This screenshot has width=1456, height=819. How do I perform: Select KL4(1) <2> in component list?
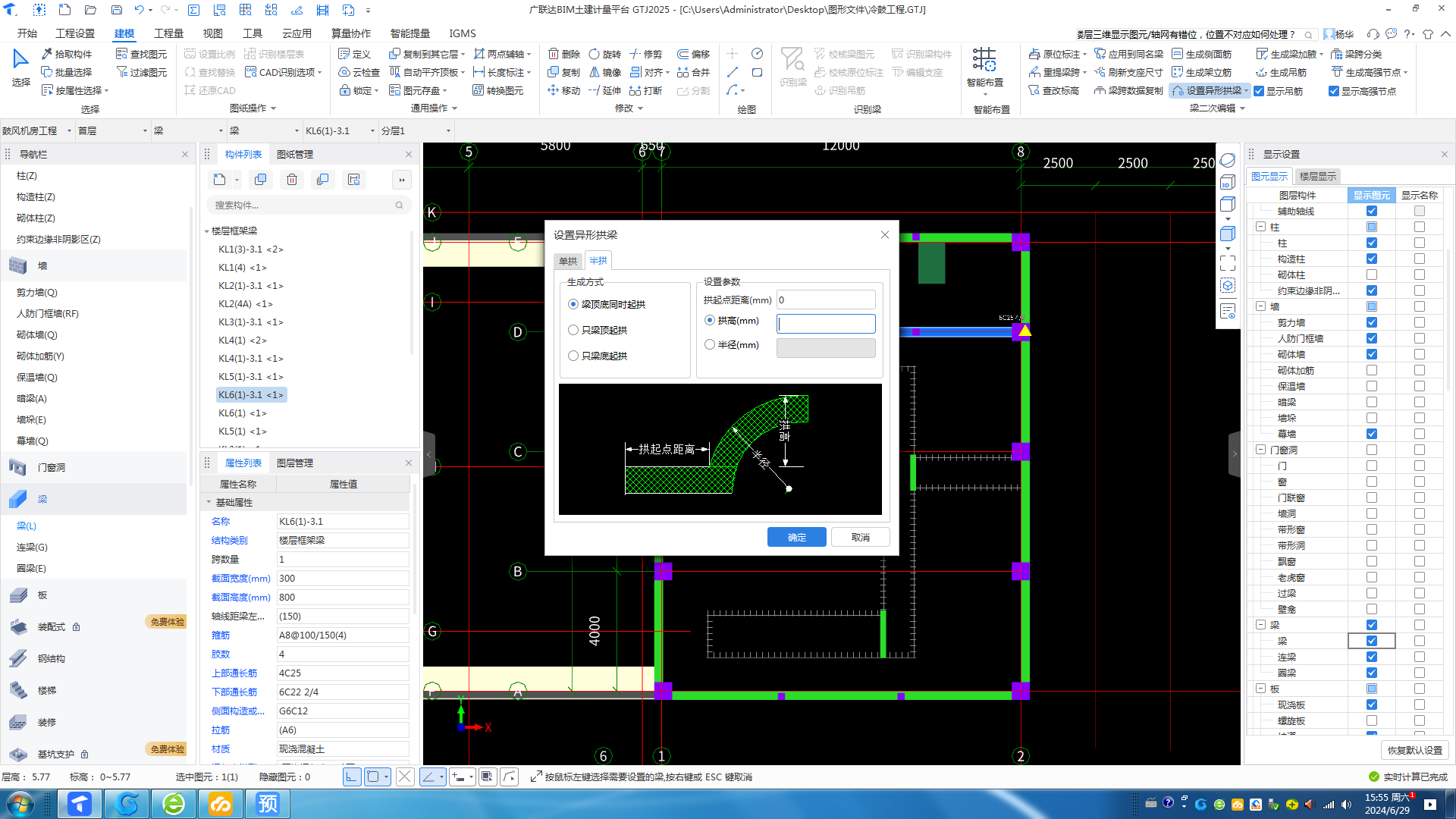click(243, 340)
